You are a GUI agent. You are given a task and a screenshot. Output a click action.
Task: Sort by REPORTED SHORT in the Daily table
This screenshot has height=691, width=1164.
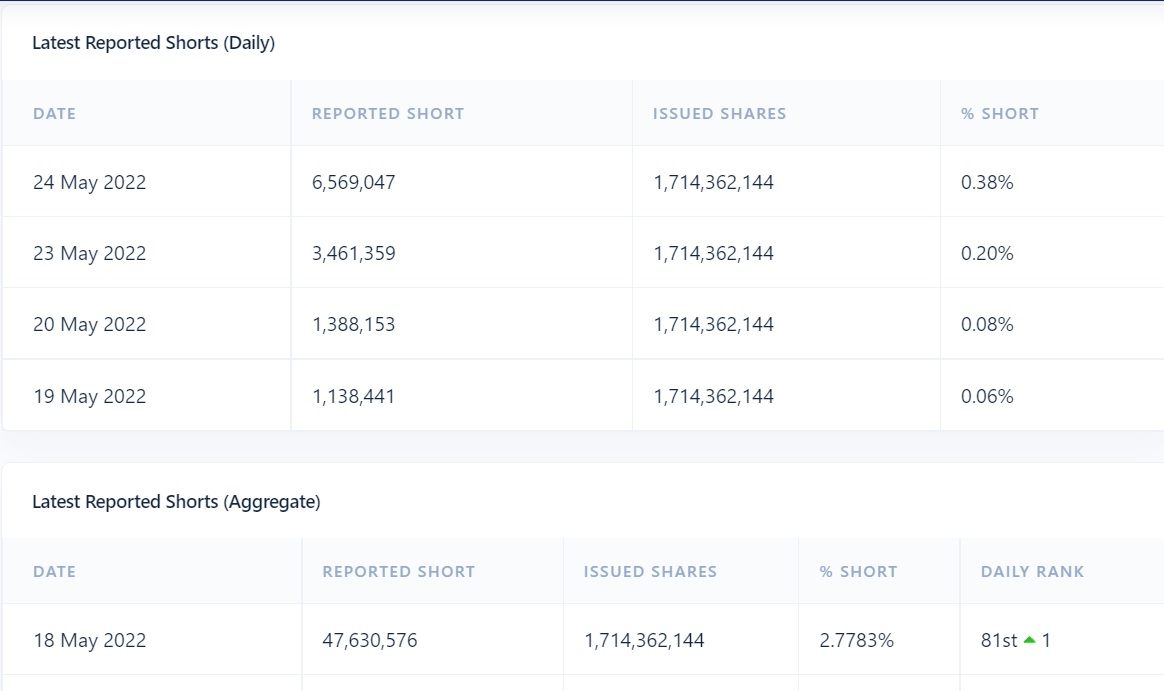(x=388, y=114)
